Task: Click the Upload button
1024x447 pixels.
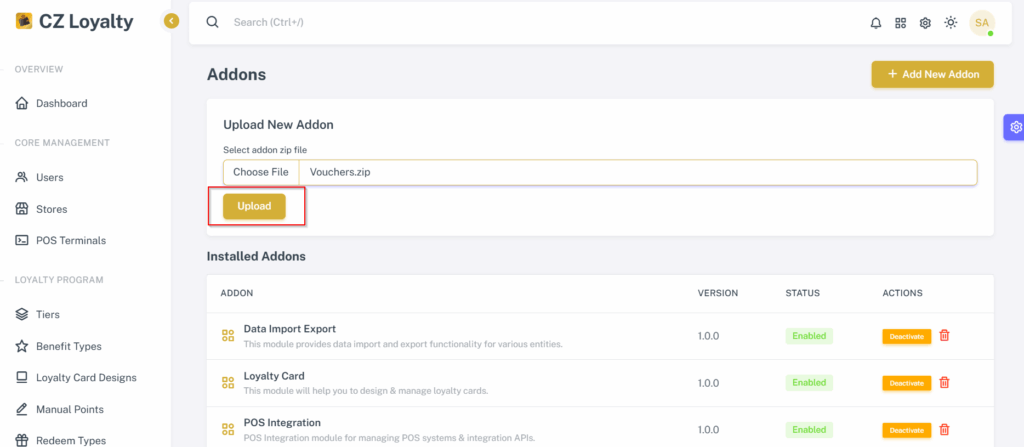Action: 254,206
